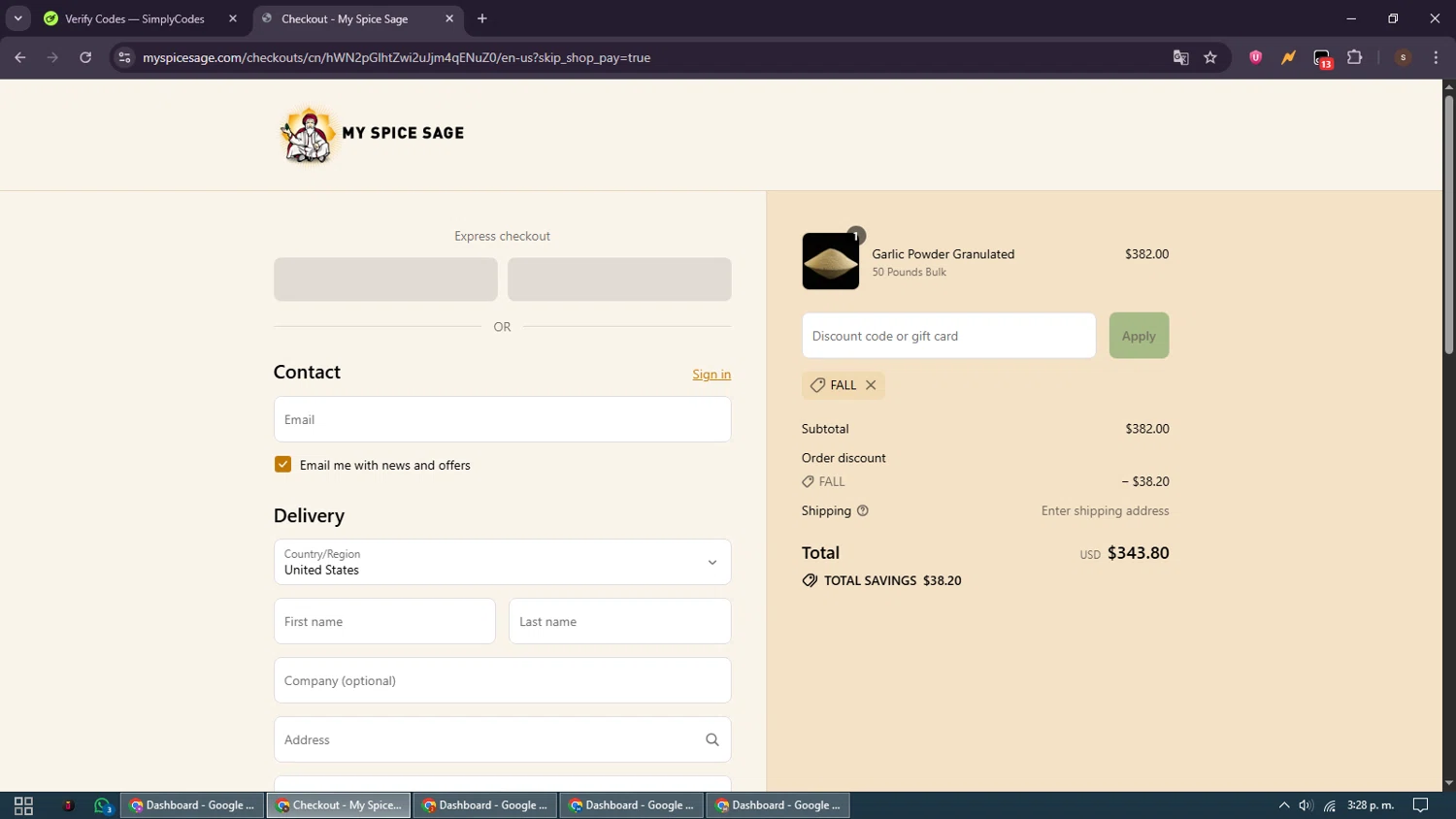Click the dark red circle taskbar icon
This screenshot has height=819, width=1456.
click(x=68, y=805)
